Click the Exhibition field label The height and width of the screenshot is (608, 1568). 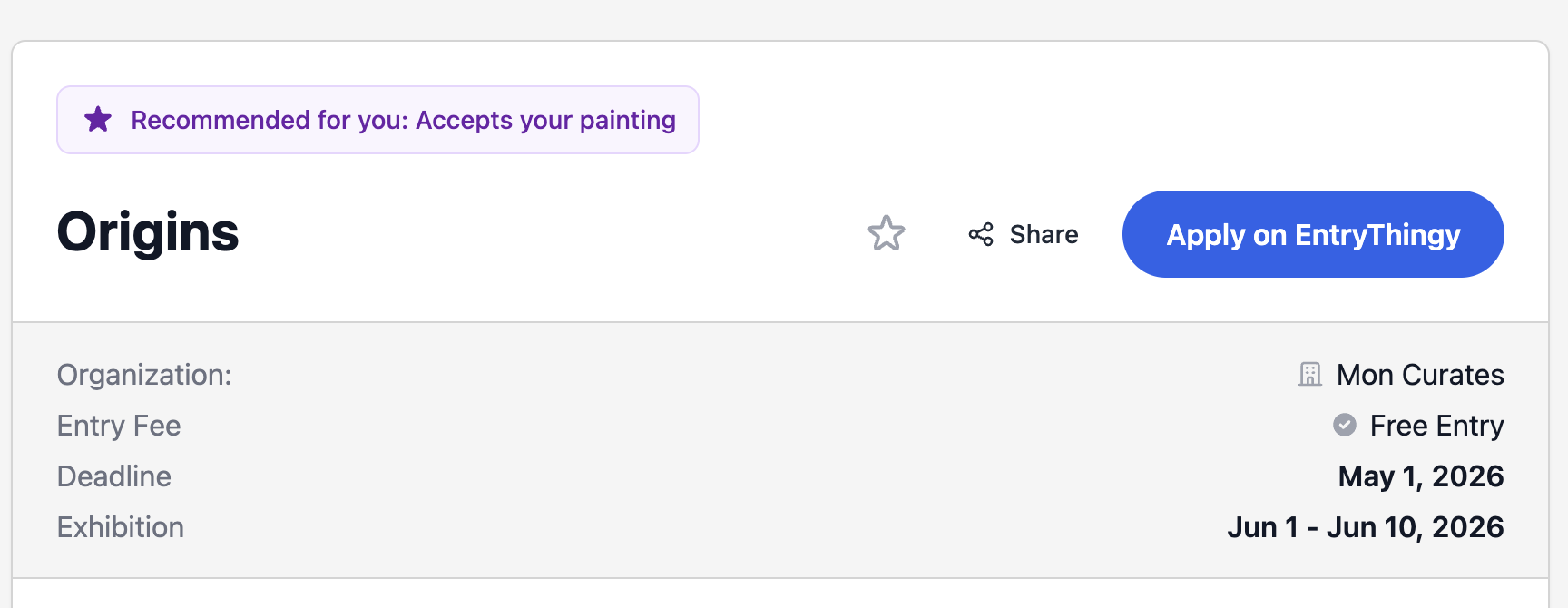(x=121, y=527)
